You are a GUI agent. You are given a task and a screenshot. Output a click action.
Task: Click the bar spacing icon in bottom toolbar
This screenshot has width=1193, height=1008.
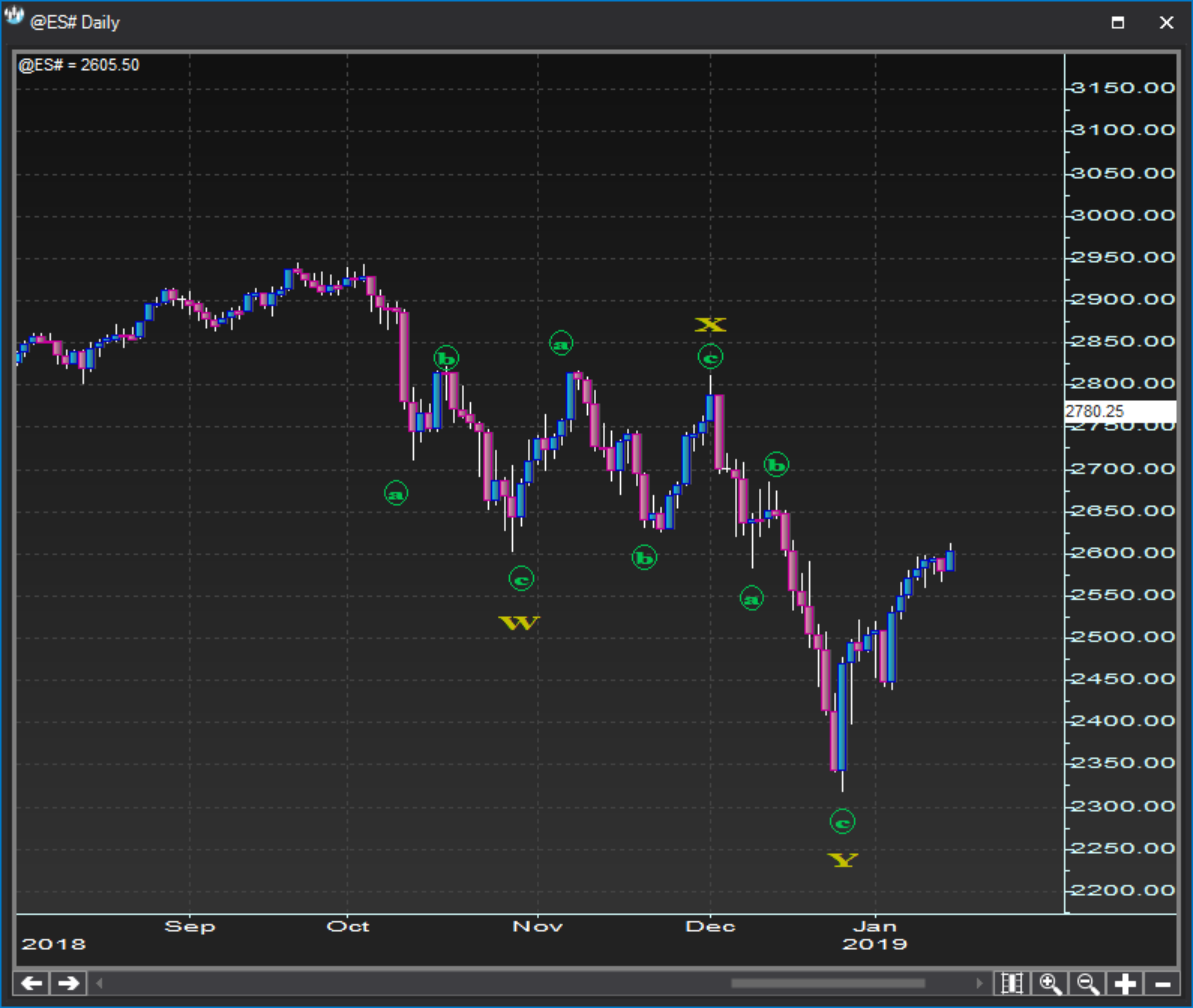(x=1012, y=984)
